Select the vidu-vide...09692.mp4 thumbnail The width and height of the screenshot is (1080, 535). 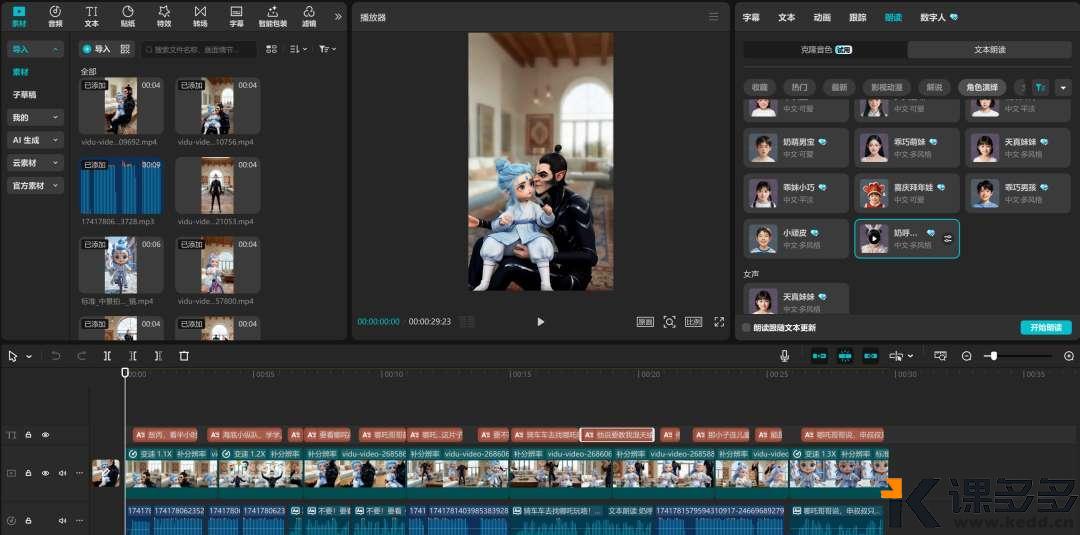point(121,105)
